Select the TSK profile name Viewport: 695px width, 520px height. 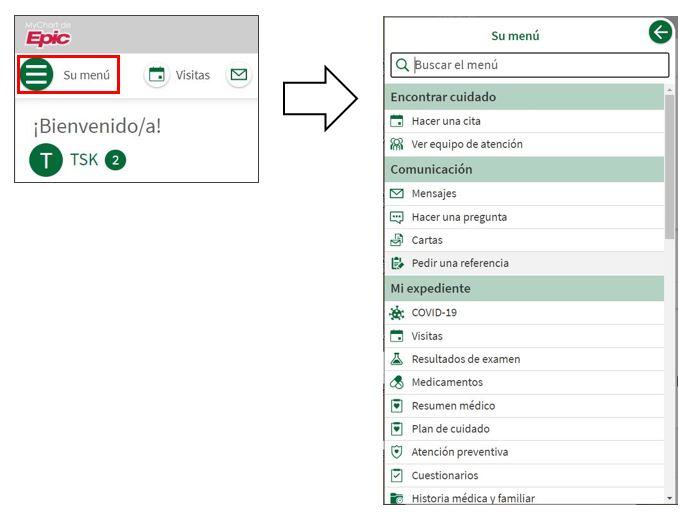point(84,160)
